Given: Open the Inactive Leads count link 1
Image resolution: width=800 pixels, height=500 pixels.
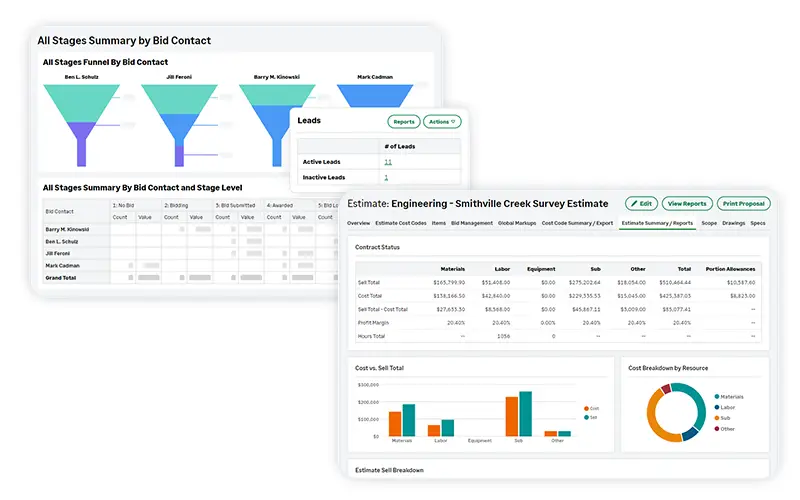Looking at the screenshot, I should point(386,178).
